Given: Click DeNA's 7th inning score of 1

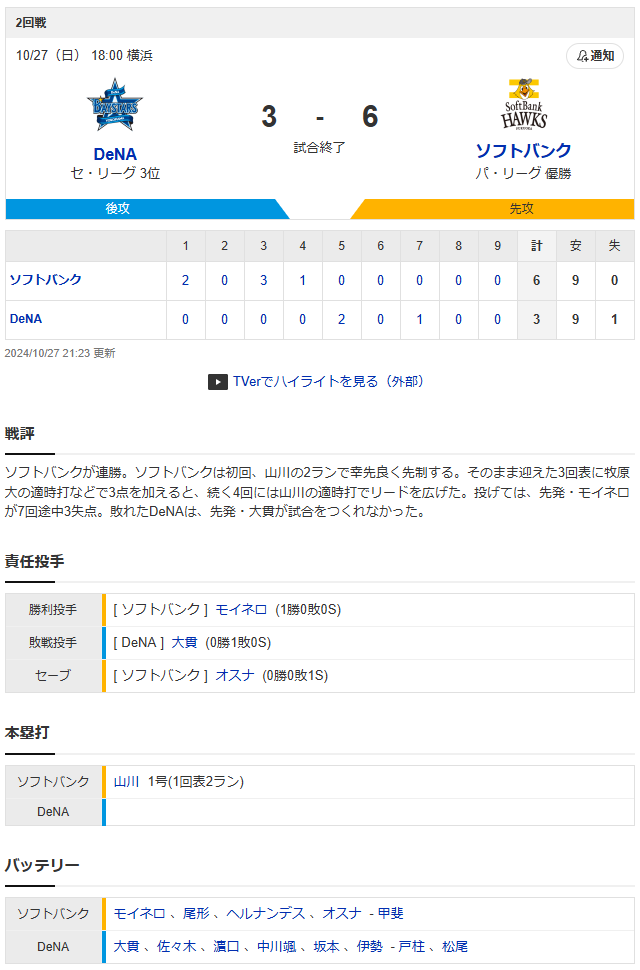Looking at the screenshot, I should point(419,319).
